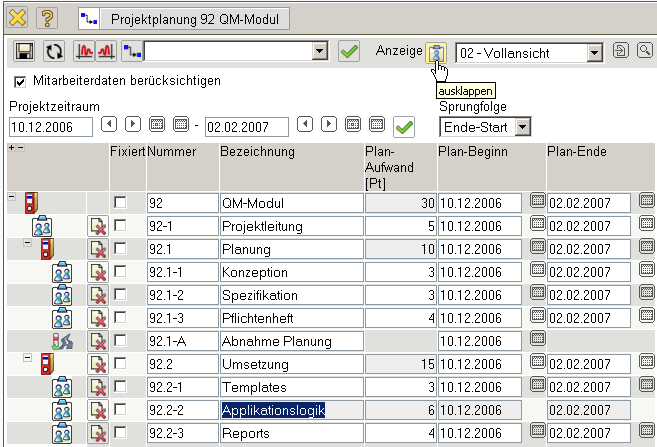The image size is (657, 447).
Task: Click the Pflichtenheft name field
Action: 290,319
